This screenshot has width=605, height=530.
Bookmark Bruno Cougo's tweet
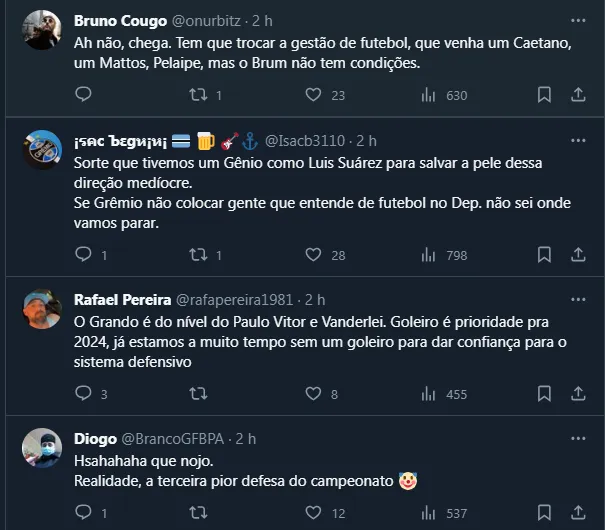[544, 95]
